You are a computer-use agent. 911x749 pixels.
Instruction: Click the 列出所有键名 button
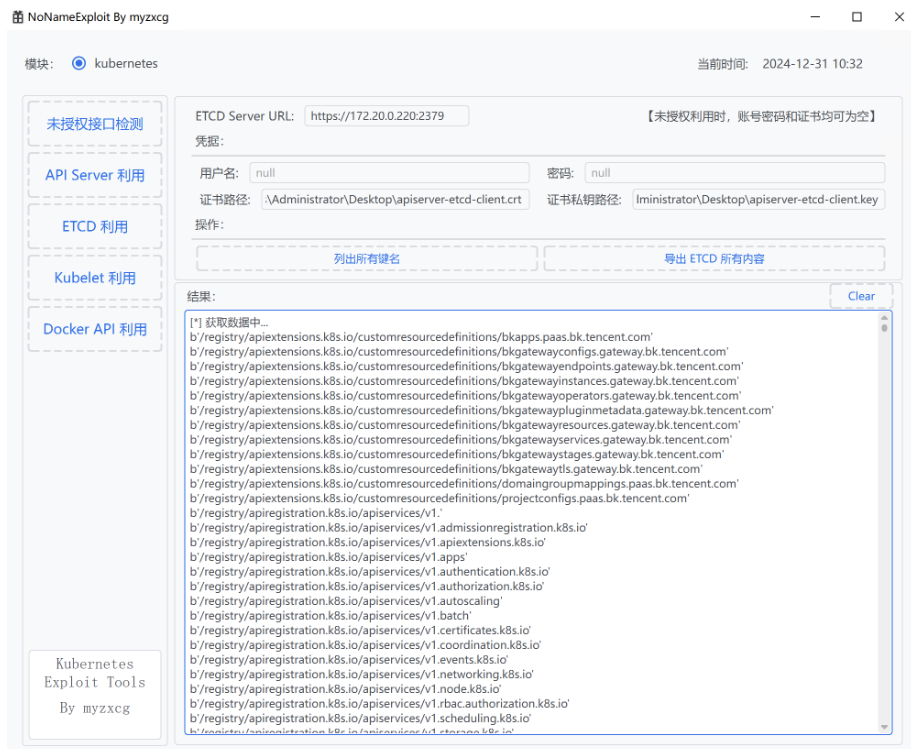pyautogui.click(x=367, y=259)
